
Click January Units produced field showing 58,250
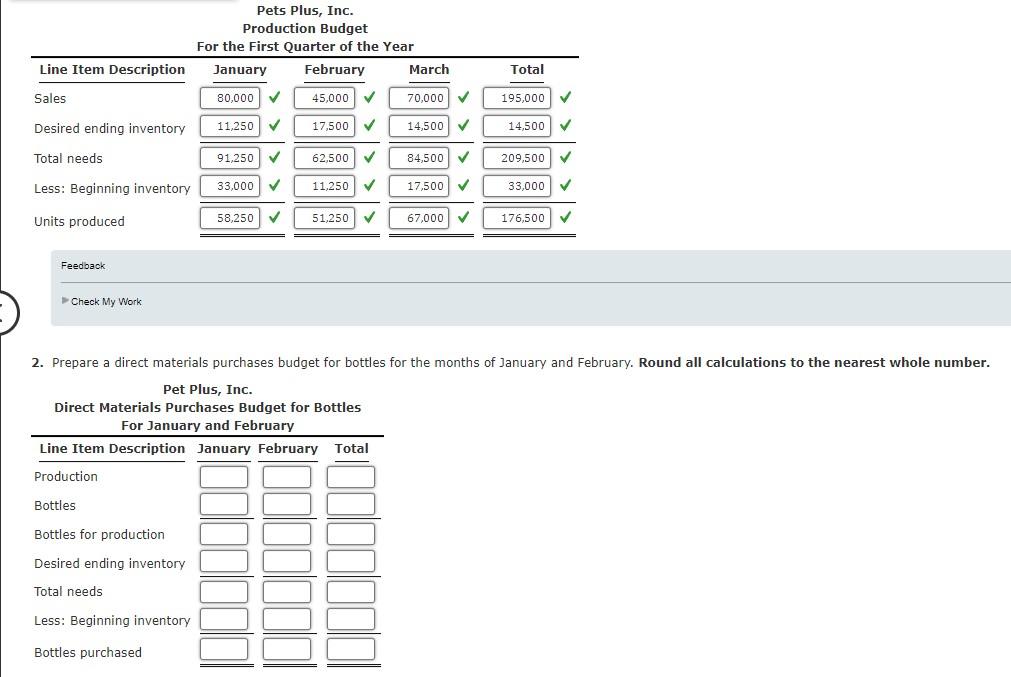pyautogui.click(x=230, y=218)
